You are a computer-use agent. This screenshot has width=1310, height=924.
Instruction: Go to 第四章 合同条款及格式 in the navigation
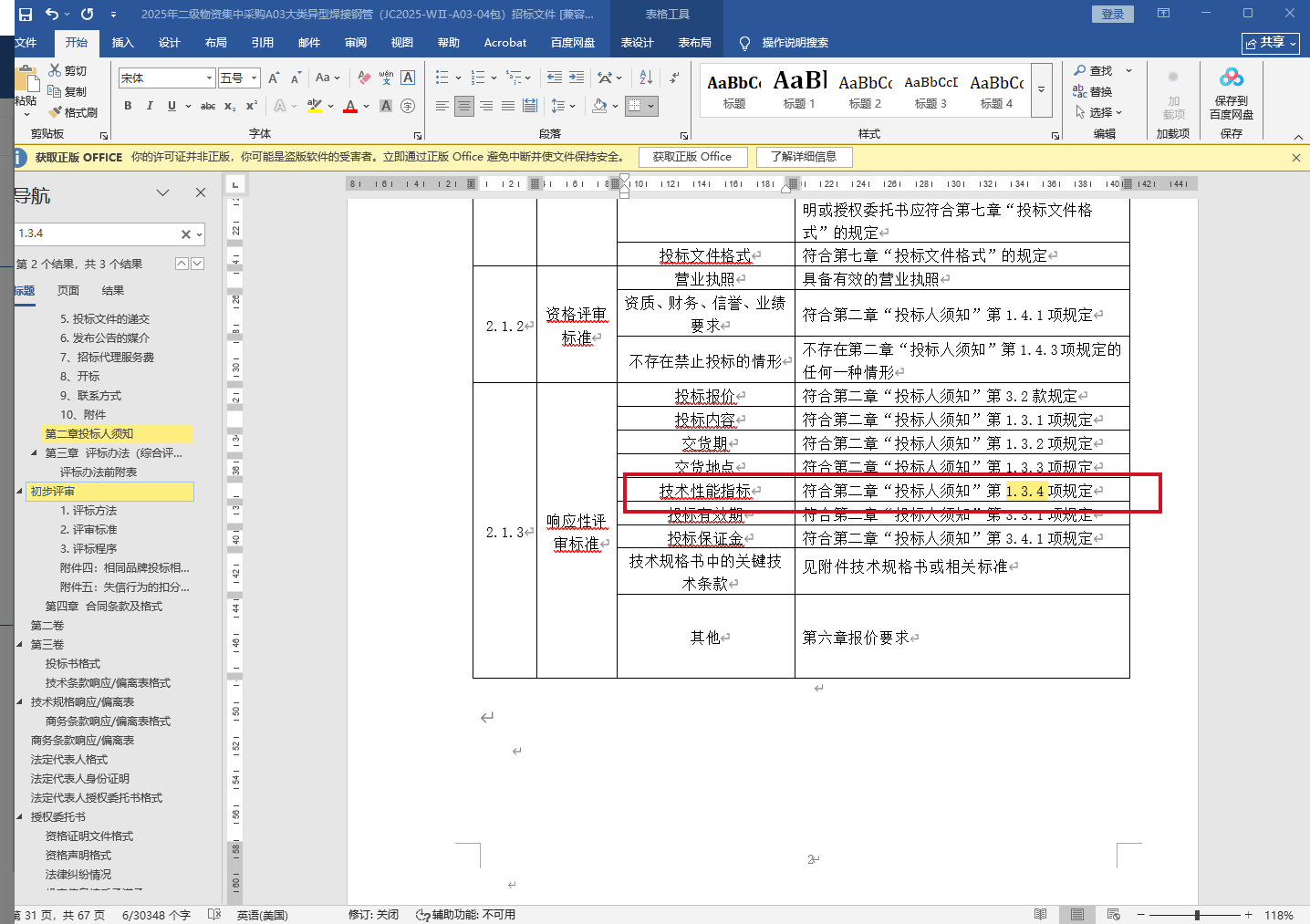[x=104, y=607]
